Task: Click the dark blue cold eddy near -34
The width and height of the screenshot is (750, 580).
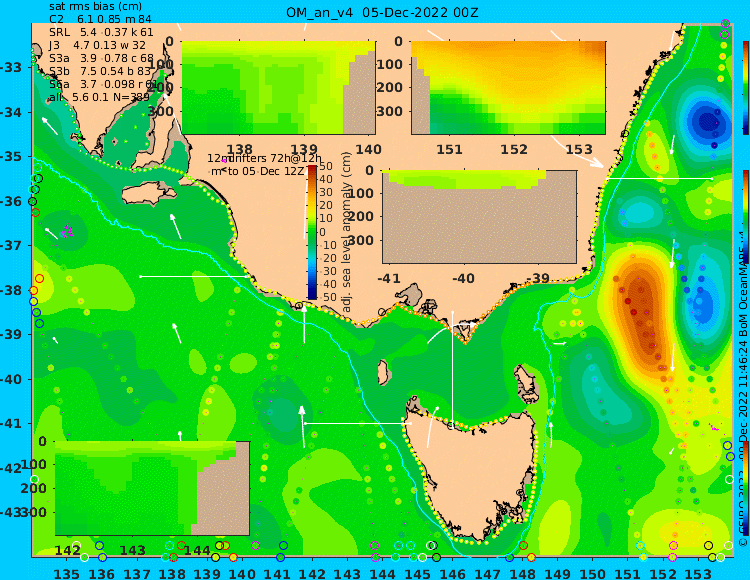Action: (708, 120)
